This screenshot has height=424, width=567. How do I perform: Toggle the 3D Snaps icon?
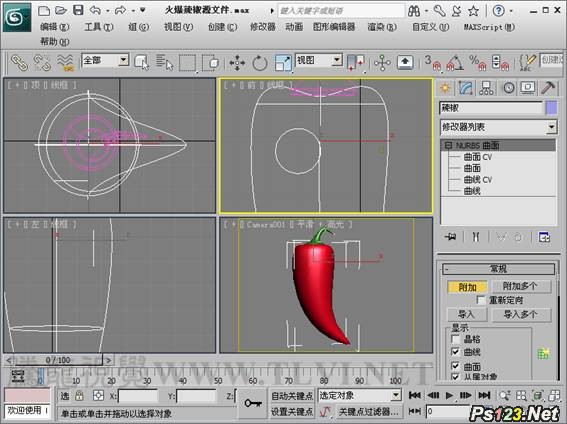(432, 63)
